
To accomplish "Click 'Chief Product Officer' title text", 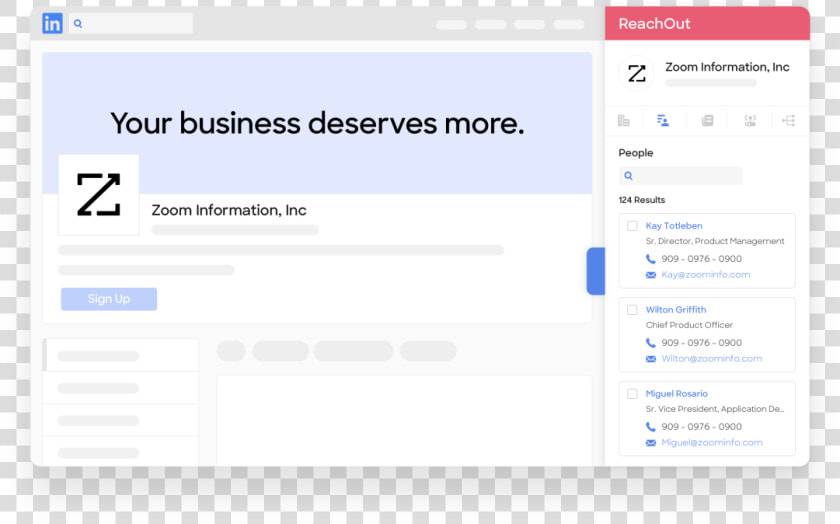I will (x=689, y=325).
